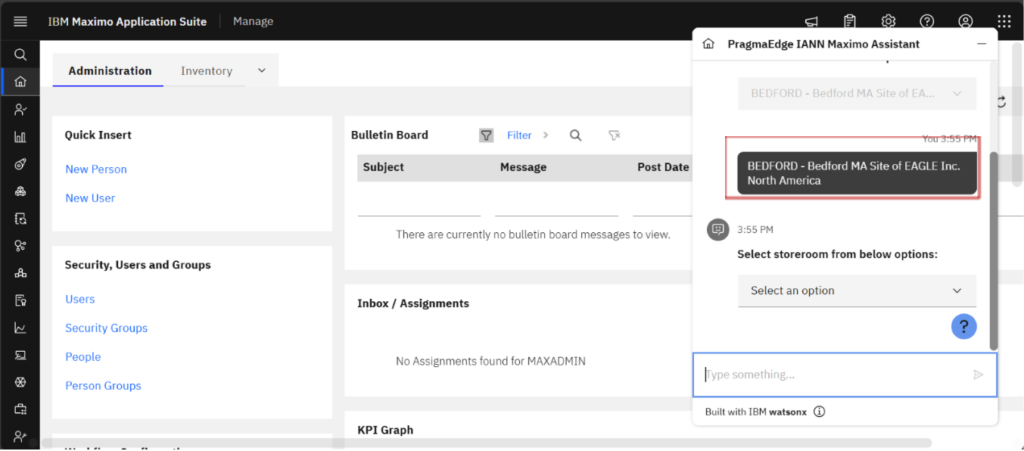
Task: Click the Subject column header
Action: 383,167
